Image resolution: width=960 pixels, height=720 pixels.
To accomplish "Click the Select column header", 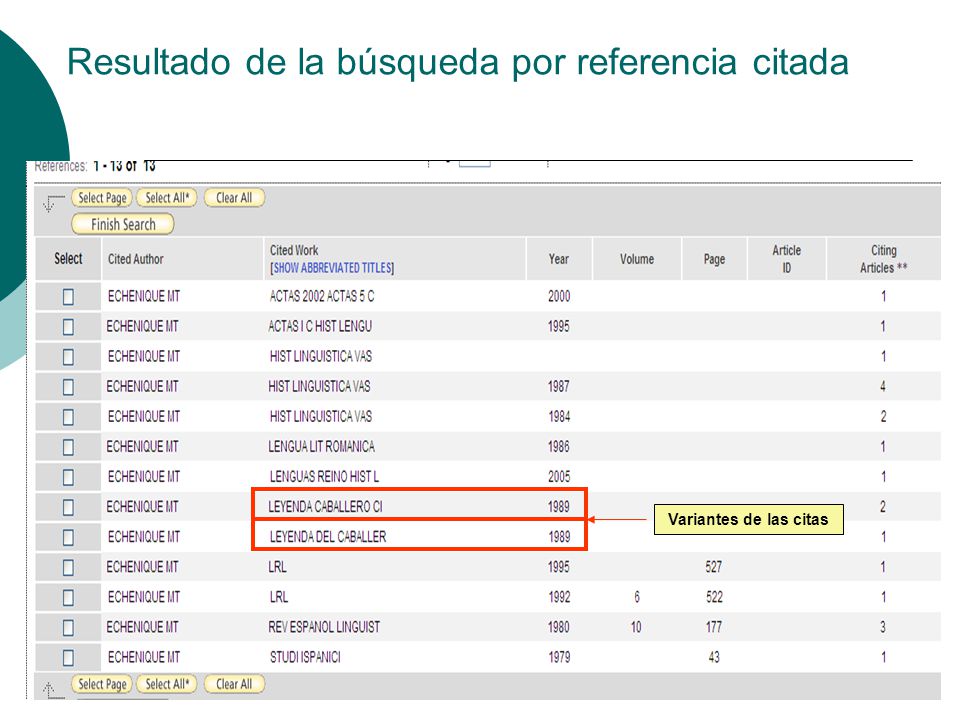I will click(x=68, y=259).
